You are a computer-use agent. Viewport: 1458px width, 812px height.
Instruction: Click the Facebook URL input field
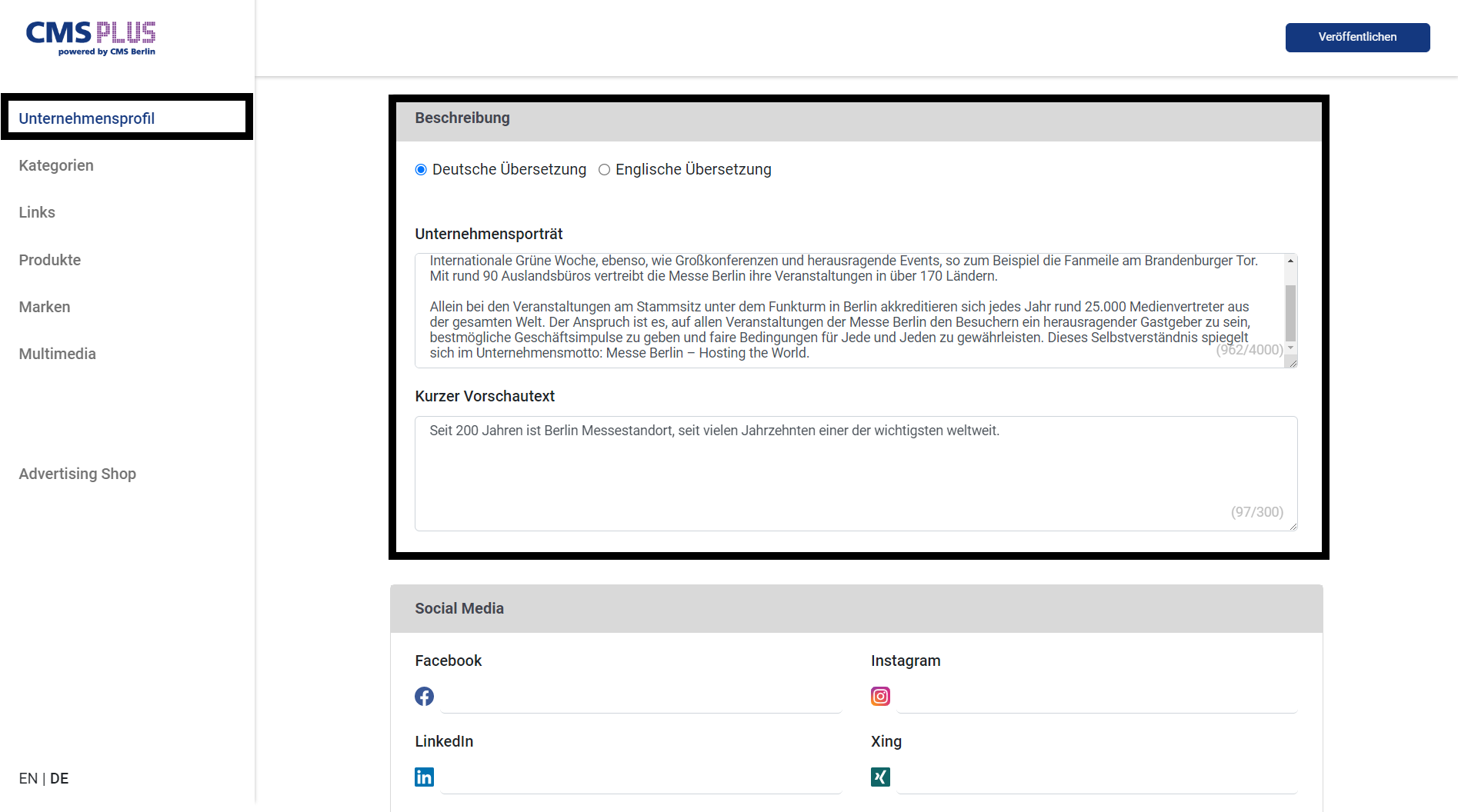click(642, 697)
